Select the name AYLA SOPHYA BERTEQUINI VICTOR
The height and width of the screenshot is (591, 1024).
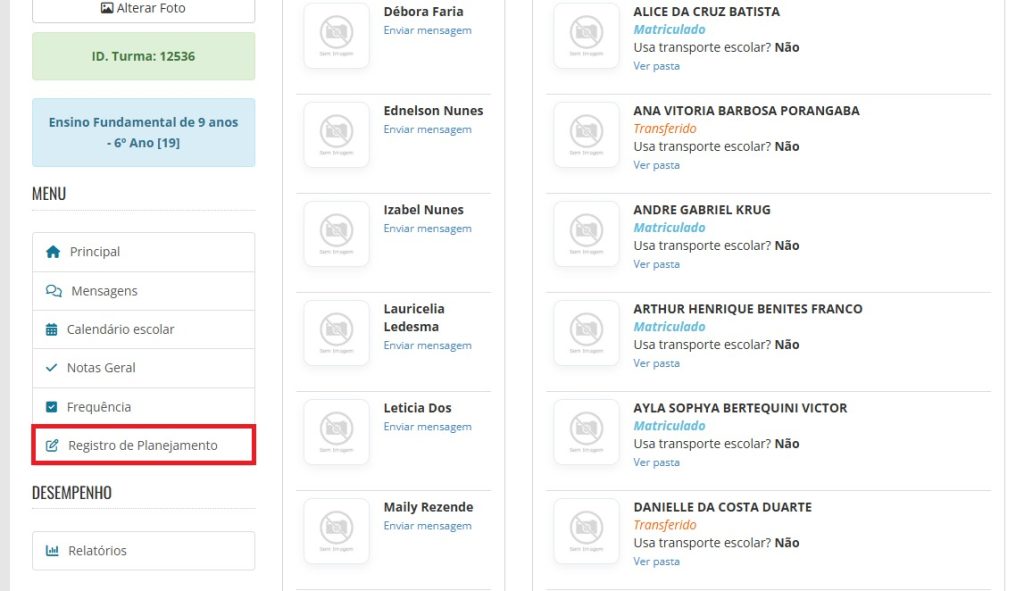pos(740,408)
